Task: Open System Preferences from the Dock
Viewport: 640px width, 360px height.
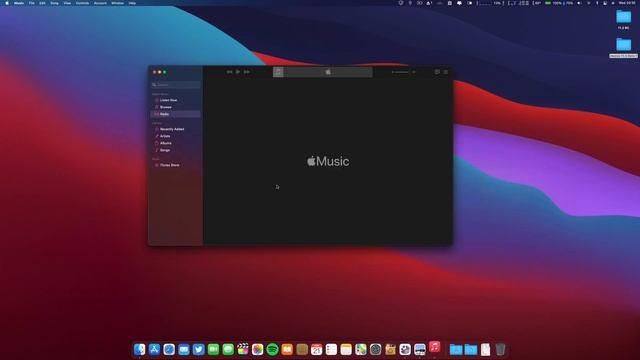Action: (x=376, y=349)
